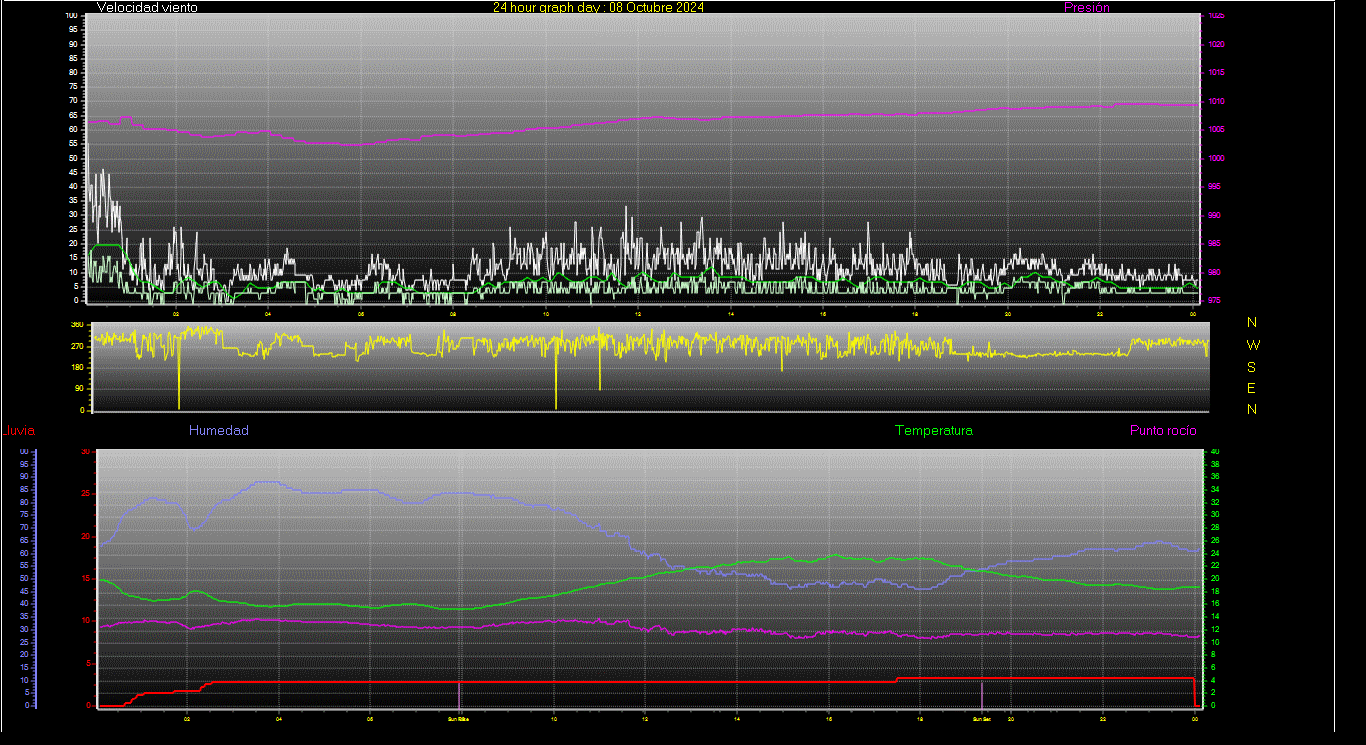Click the '975' value on the pressure axis

click(1214, 300)
